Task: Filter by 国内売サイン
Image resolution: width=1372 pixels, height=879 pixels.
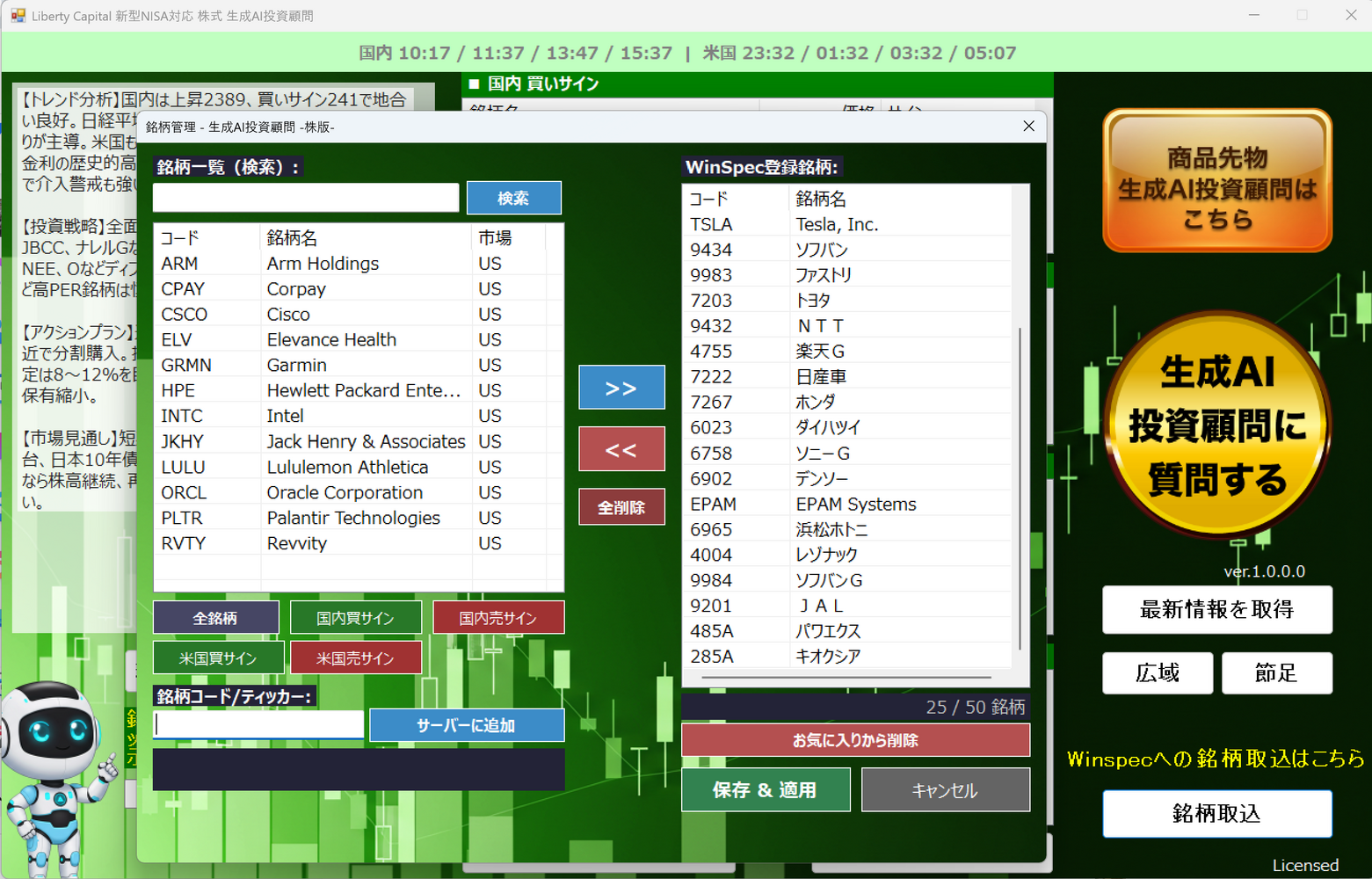Action: (498, 618)
